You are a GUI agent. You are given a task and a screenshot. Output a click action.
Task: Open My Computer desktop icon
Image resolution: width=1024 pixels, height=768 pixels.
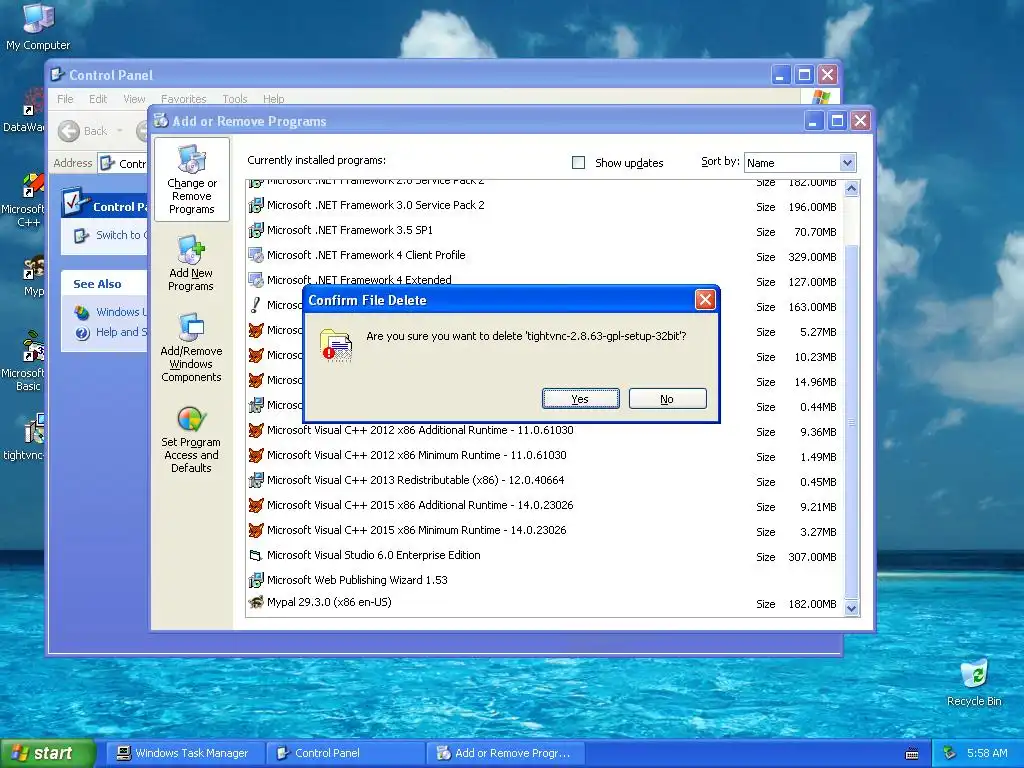[x=38, y=27]
